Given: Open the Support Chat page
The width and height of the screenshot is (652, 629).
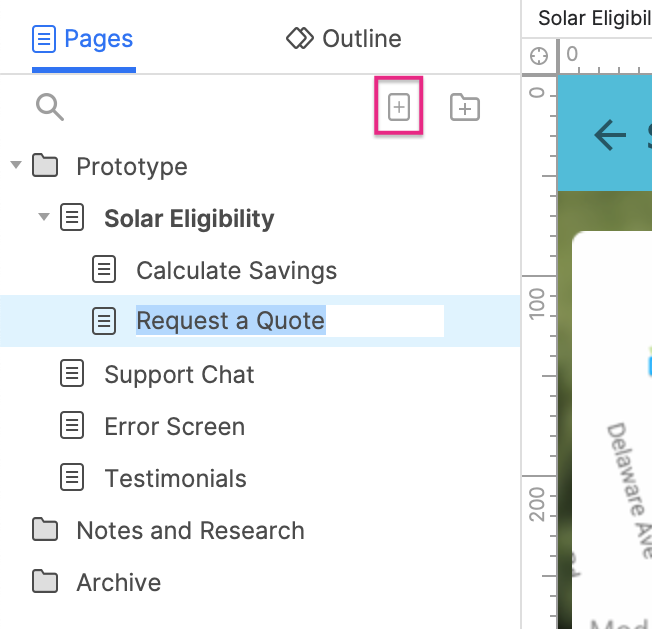Looking at the screenshot, I should click(179, 374).
